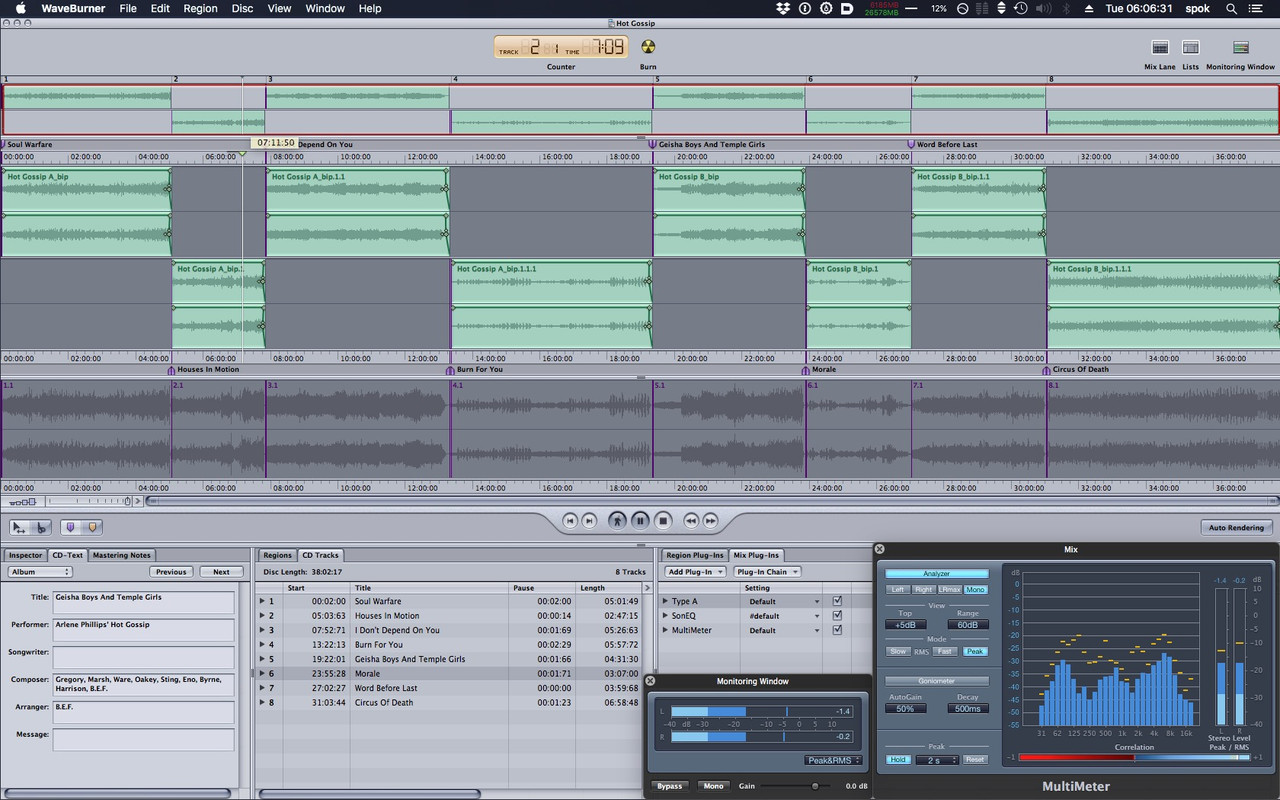Open the 2 s peak hold time dropdown
The width and height of the screenshot is (1280, 800).
(x=937, y=760)
